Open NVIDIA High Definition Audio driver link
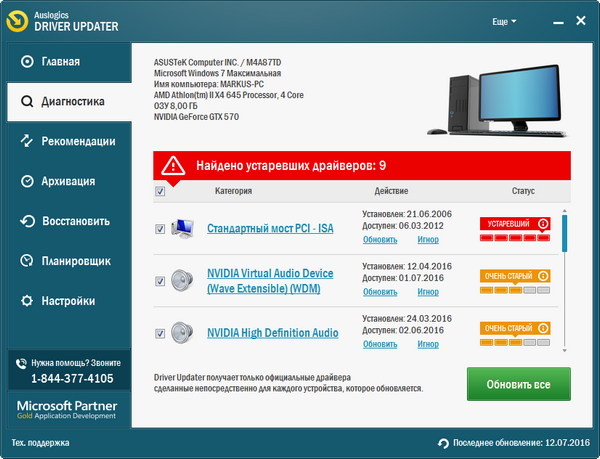 [x=272, y=333]
